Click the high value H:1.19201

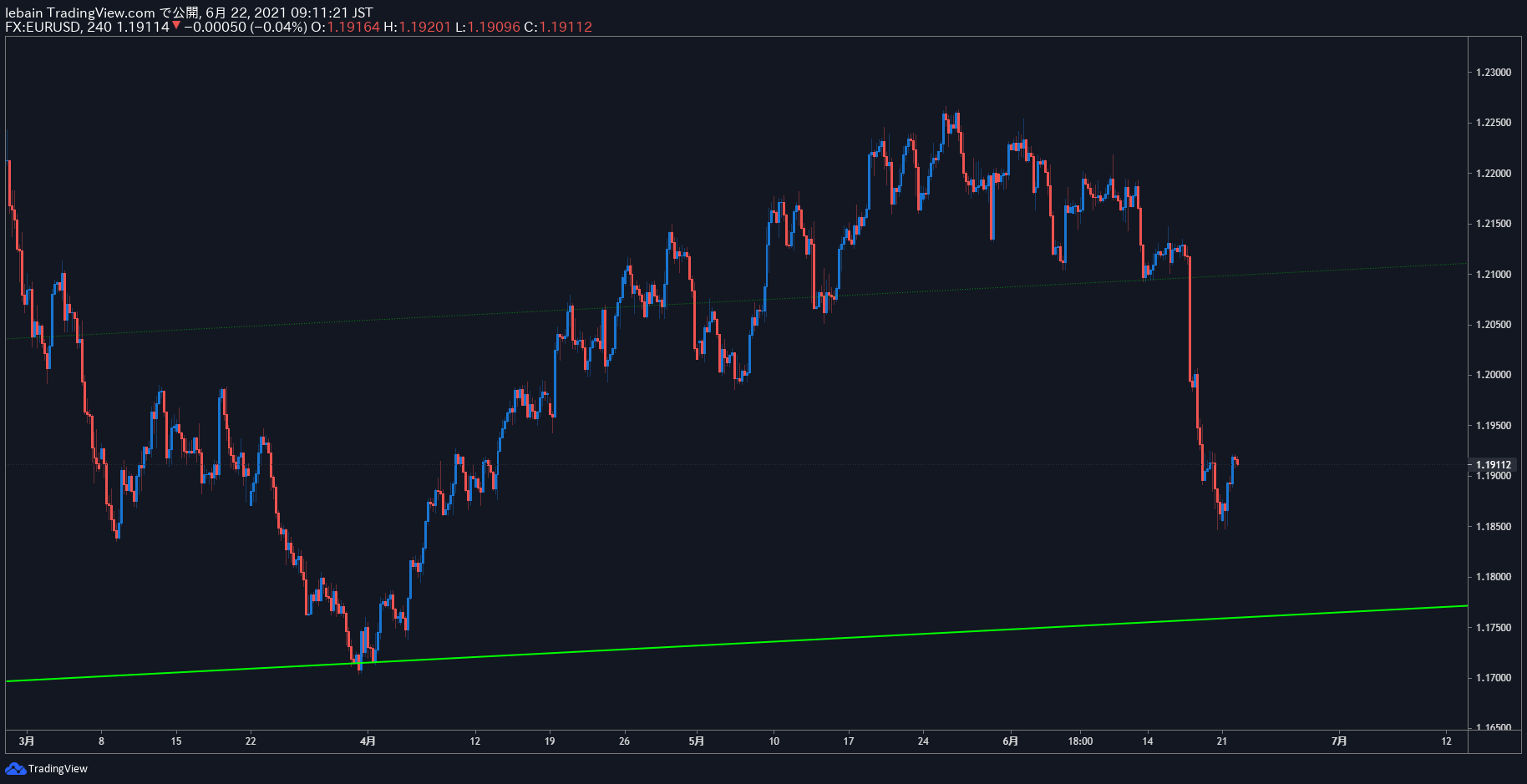tap(418, 27)
